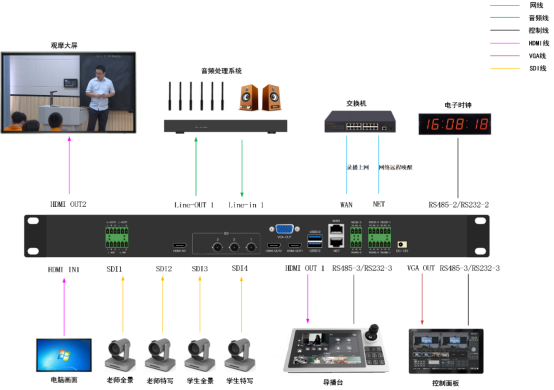
Task: Click the 交换机 network switch icon
Action: click(360, 122)
